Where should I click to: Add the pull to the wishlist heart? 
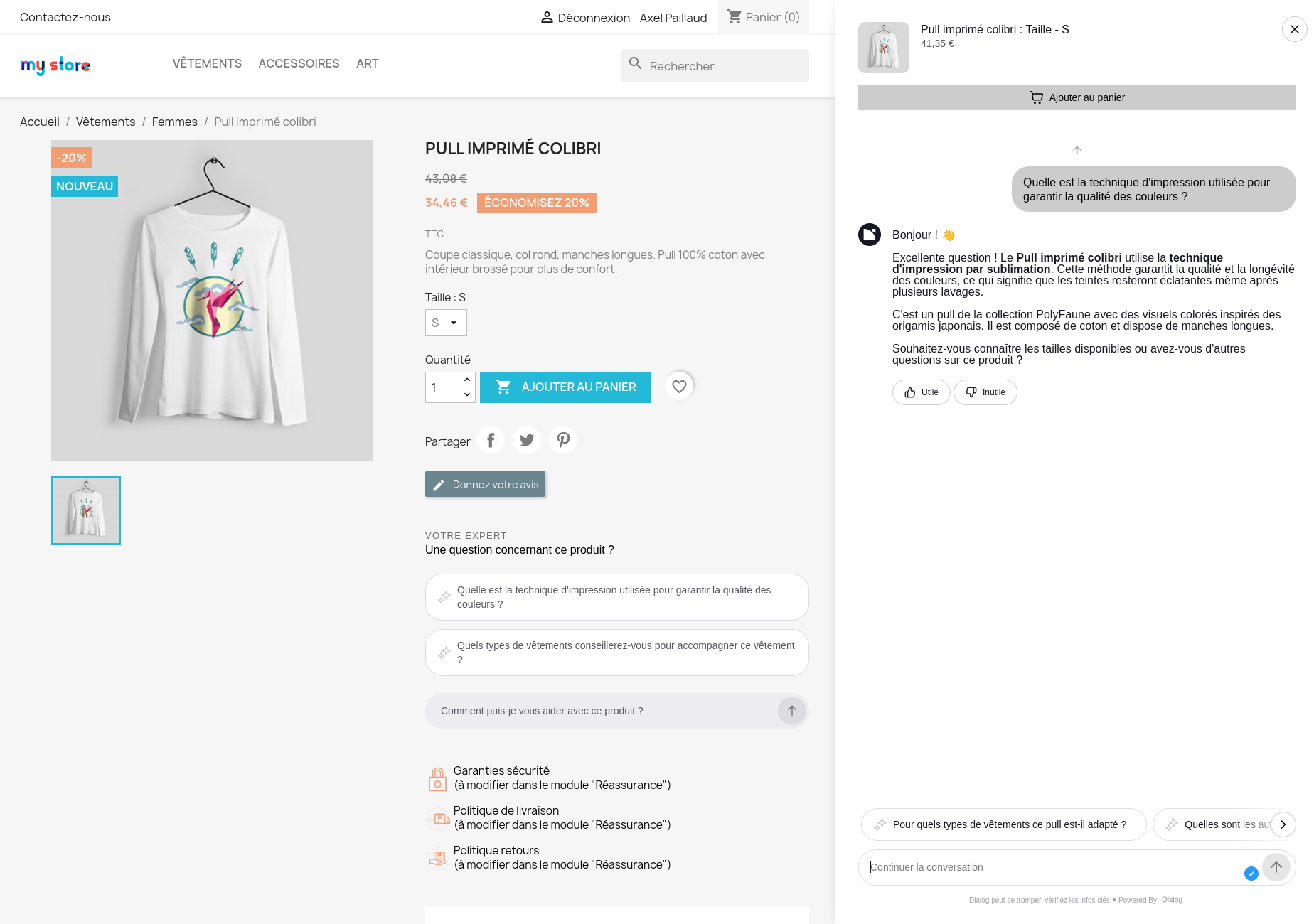[679, 386]
